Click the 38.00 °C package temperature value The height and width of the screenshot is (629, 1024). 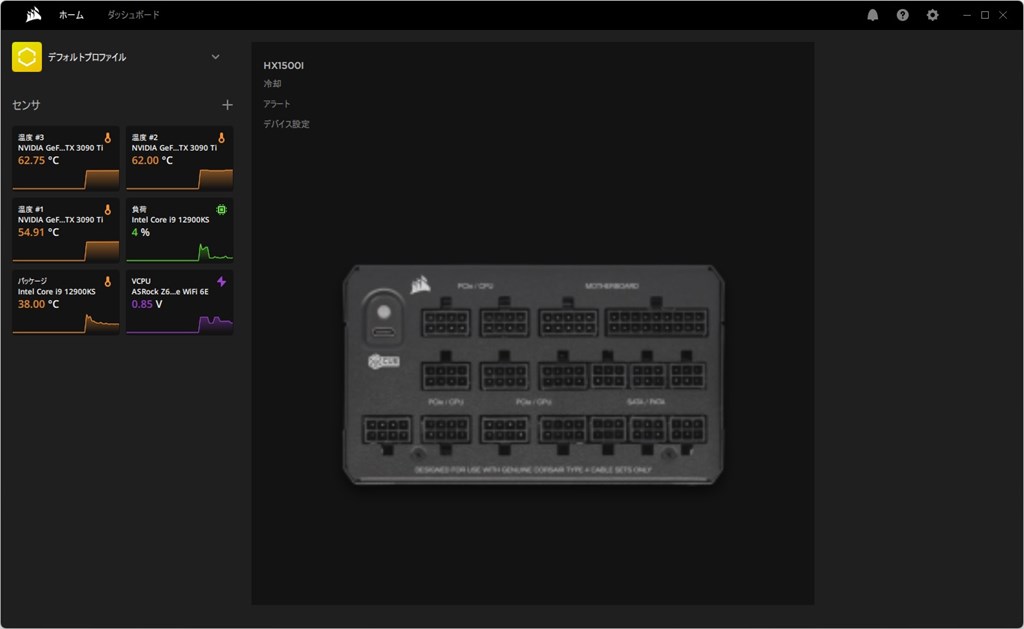point(39,304)
